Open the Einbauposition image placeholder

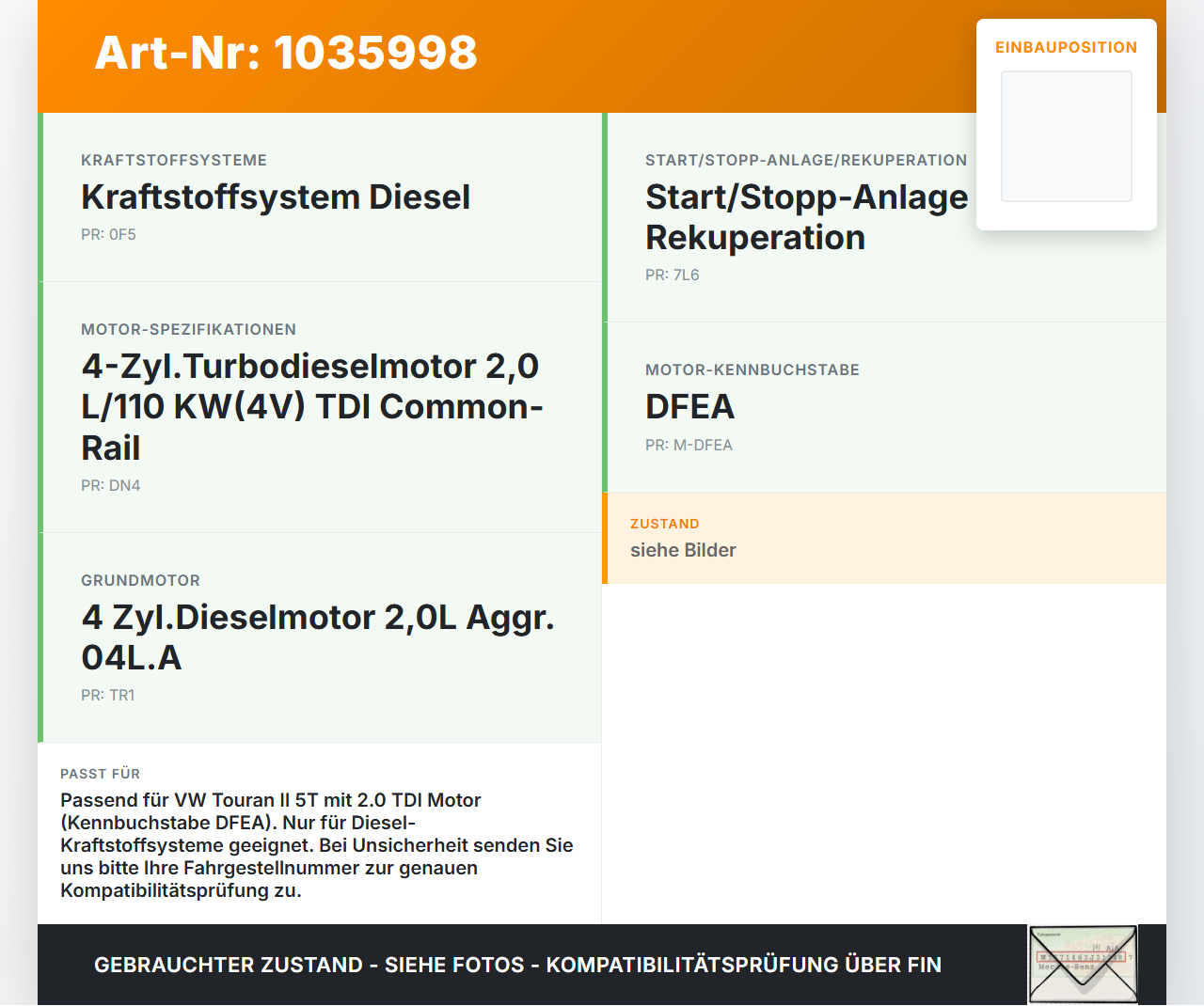(1067, 136)
